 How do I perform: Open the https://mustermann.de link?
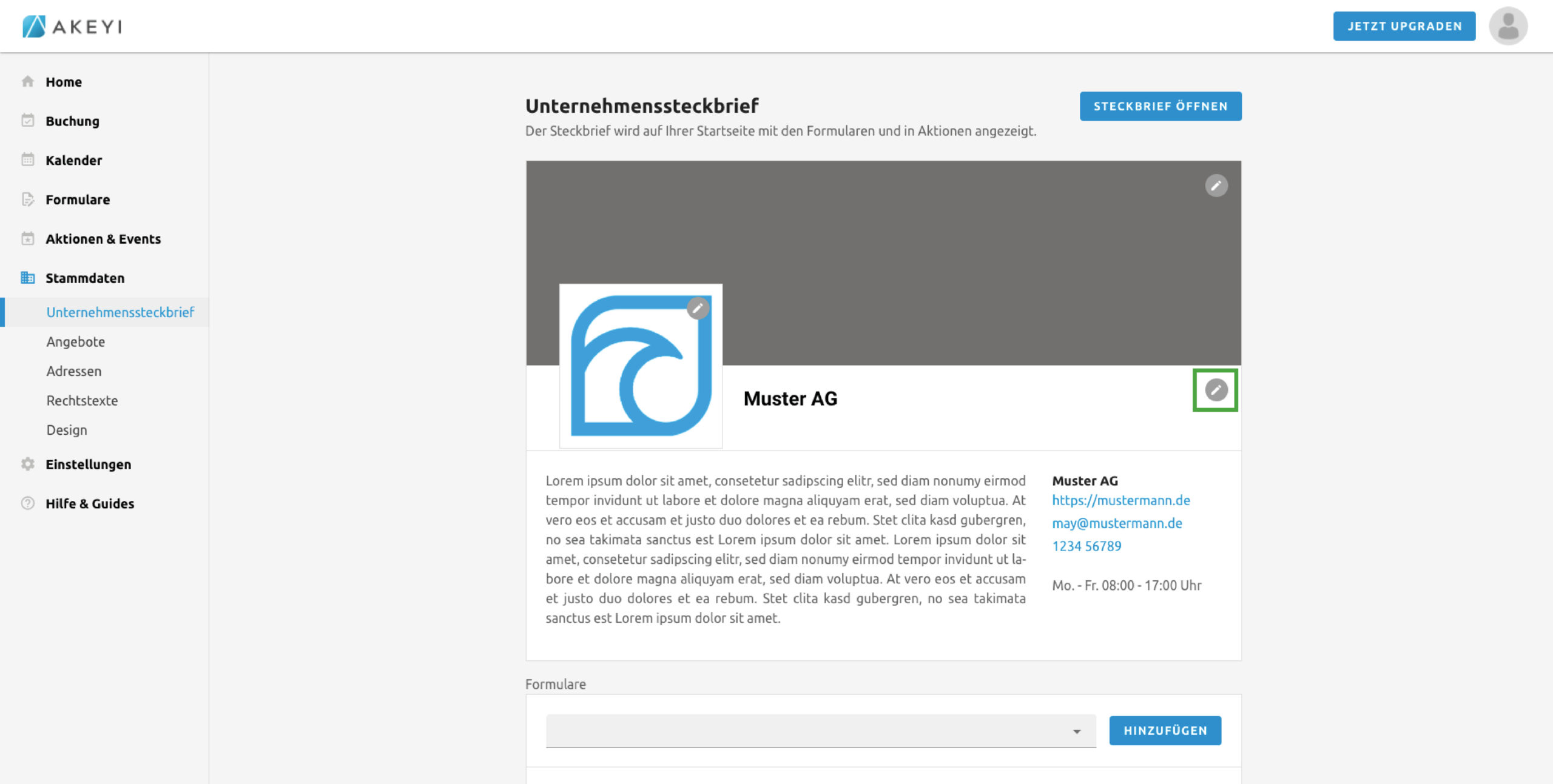(x=1120, y=500)
